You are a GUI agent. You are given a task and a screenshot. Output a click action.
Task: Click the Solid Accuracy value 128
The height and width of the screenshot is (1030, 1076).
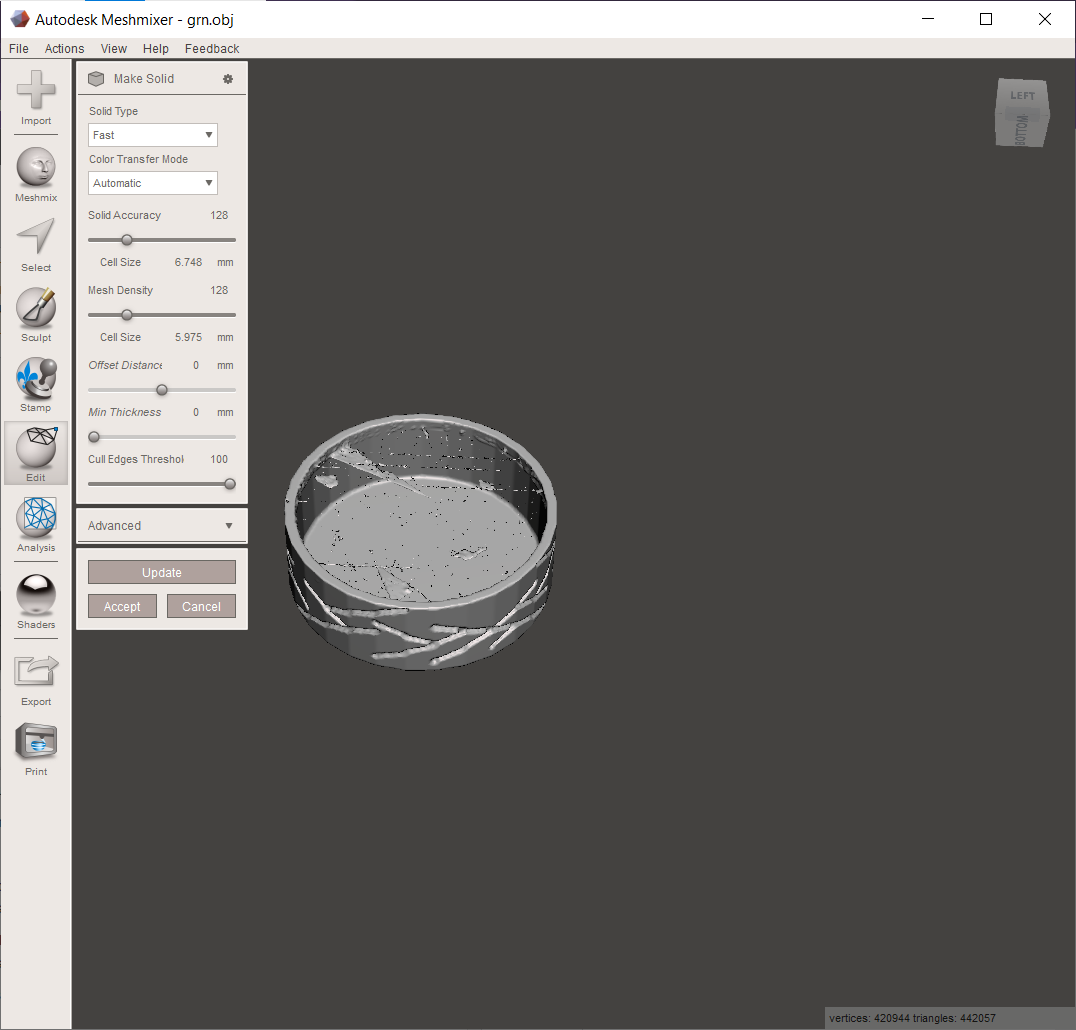(x=219, y=215)
